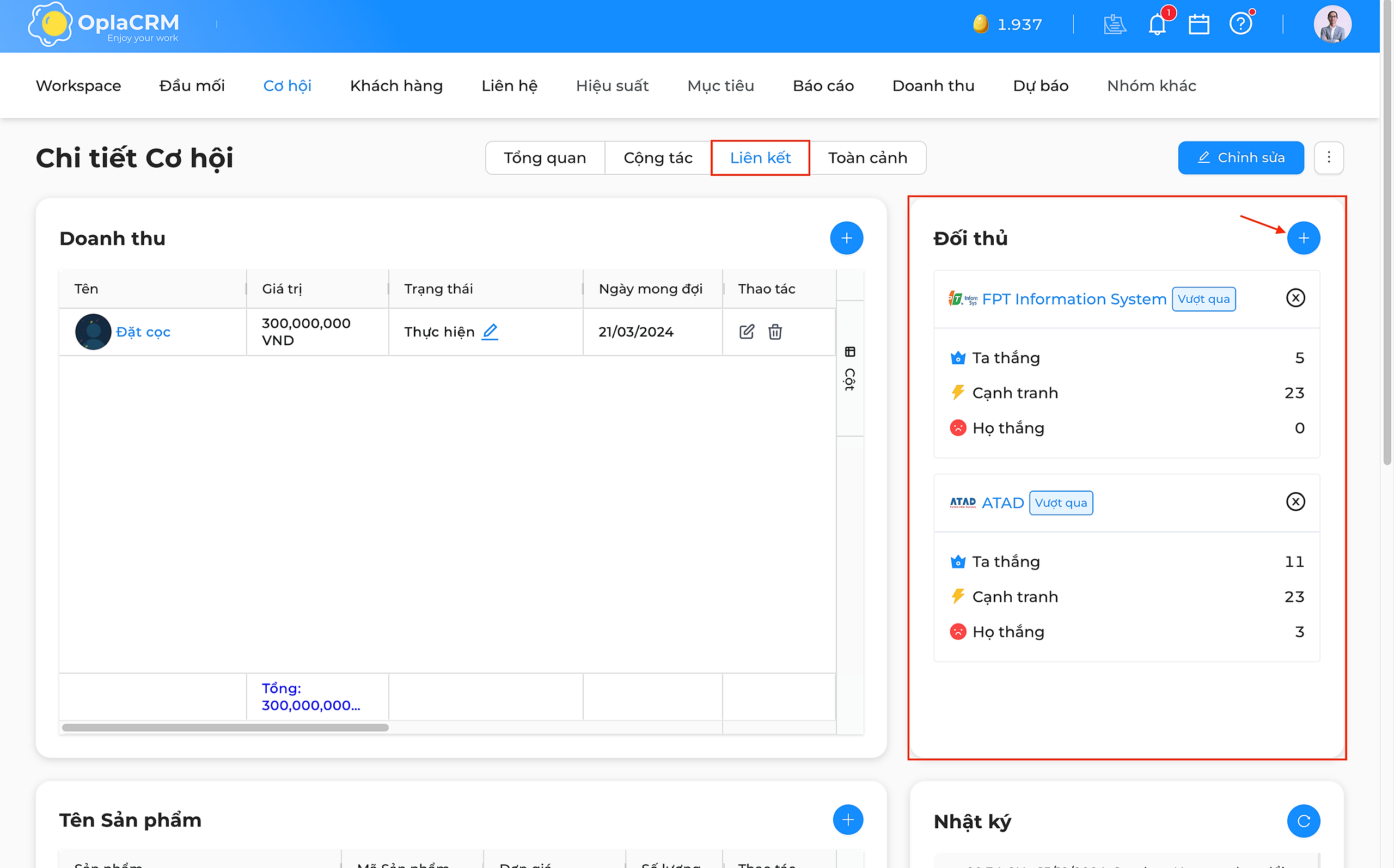Open the calendar icon in header

pyautogui.click(x=1199, y=24)
